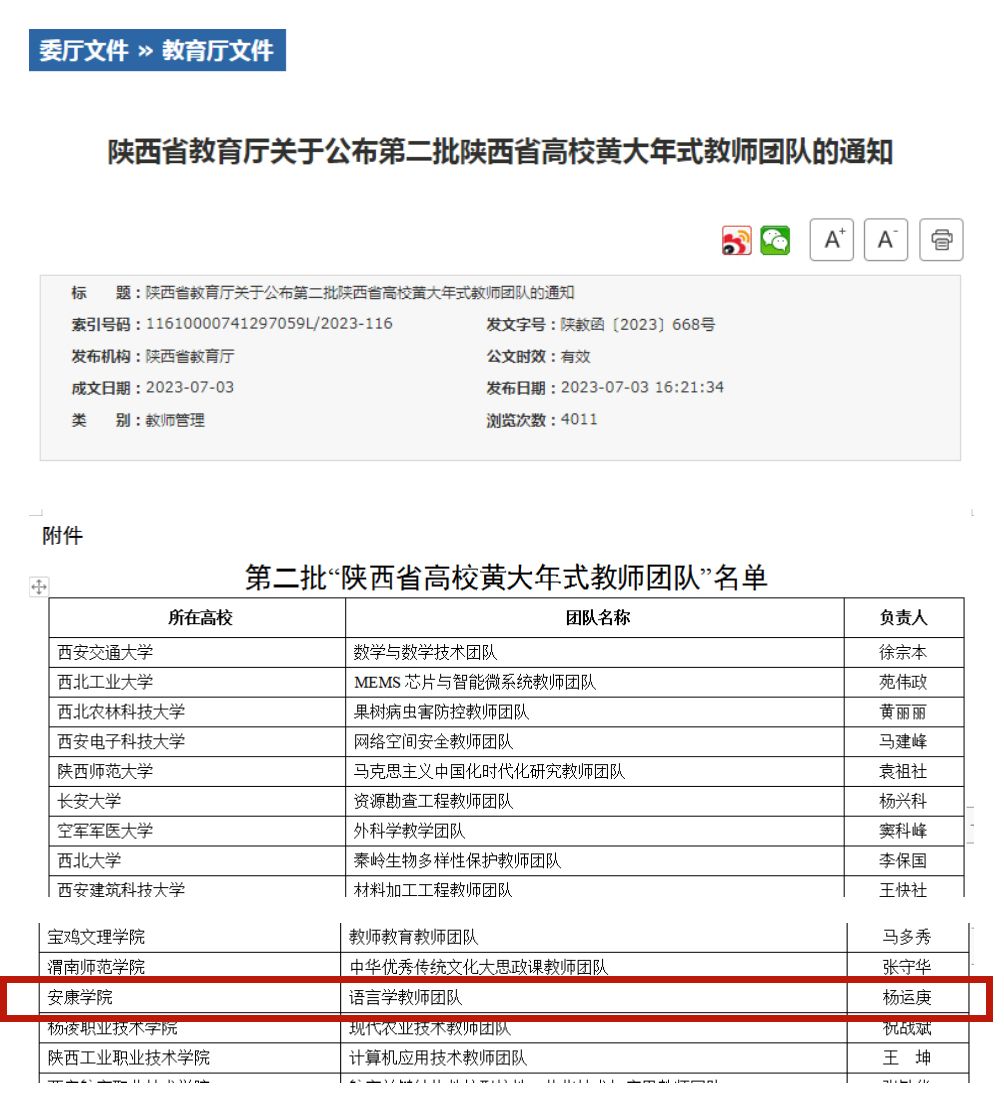Click the 附件 attachment label
1004x1114 pixels.
coord(62,536)
